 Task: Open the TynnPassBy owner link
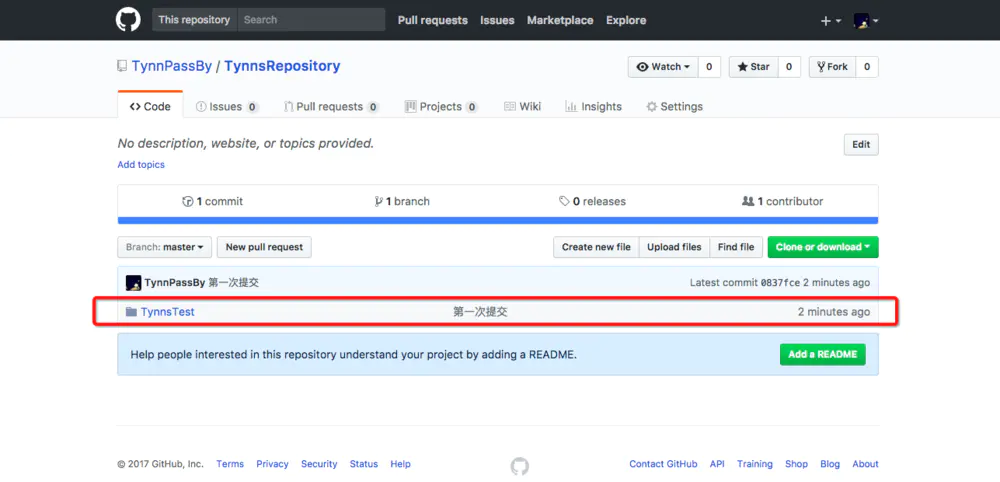[172, 66]
